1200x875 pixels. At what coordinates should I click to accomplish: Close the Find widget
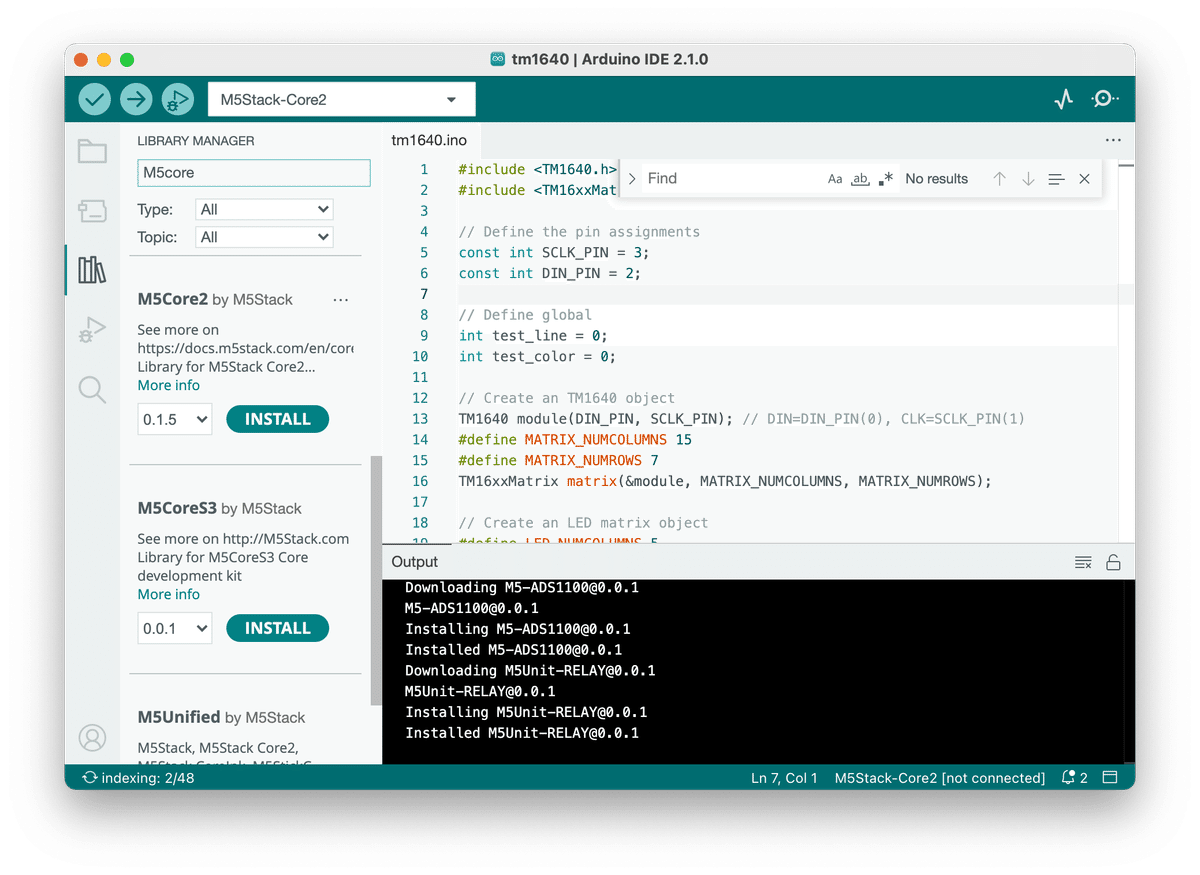point(1084,179)
